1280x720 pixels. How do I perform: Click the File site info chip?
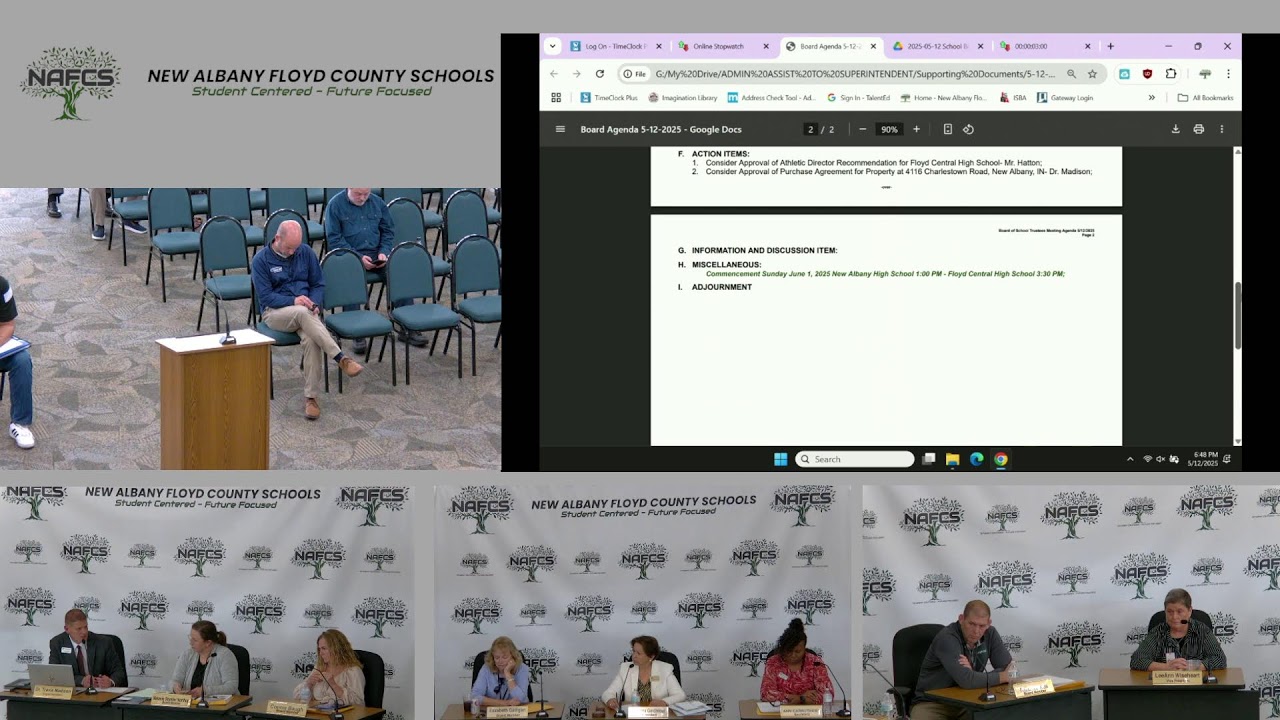[634, 74]
